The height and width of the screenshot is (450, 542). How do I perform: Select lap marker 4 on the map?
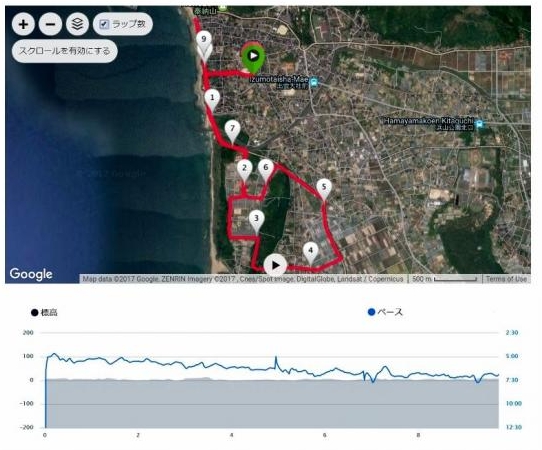(310, 252)
